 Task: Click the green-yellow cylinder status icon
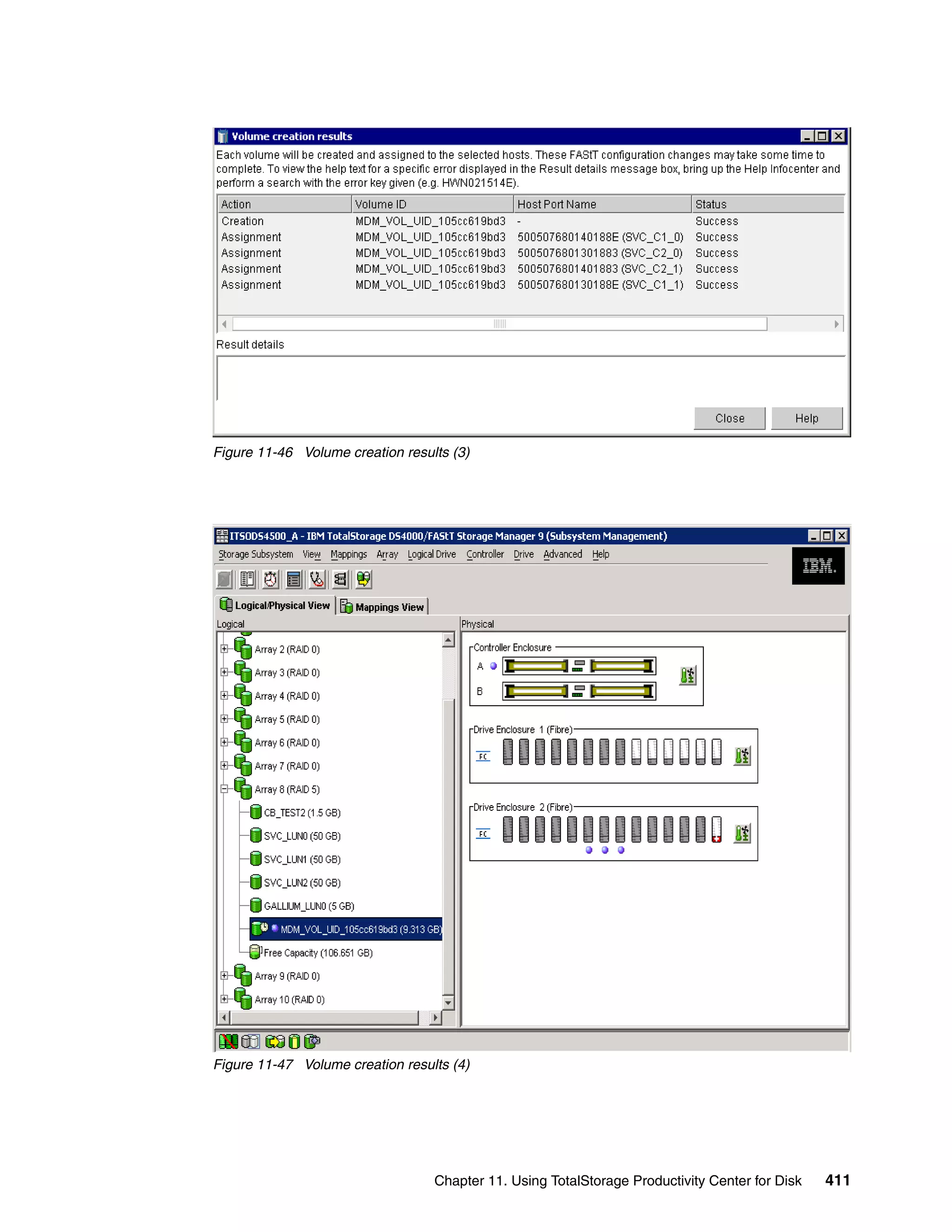294,1041
